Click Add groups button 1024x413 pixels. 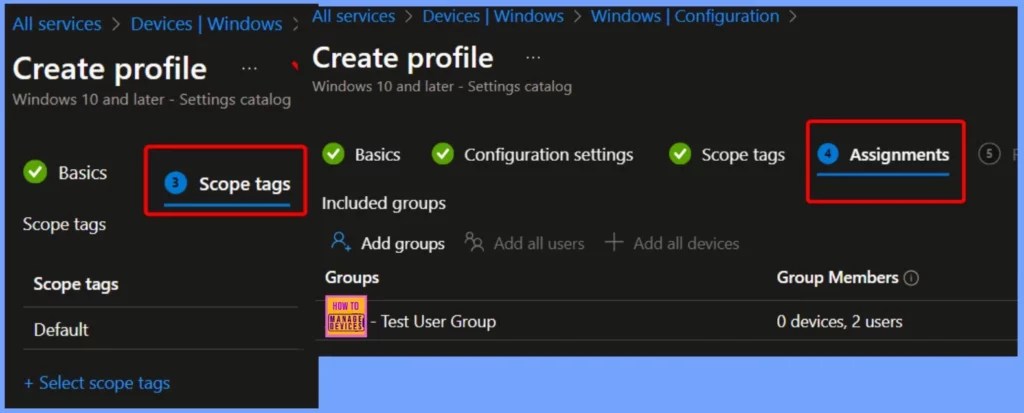(388, 243)
